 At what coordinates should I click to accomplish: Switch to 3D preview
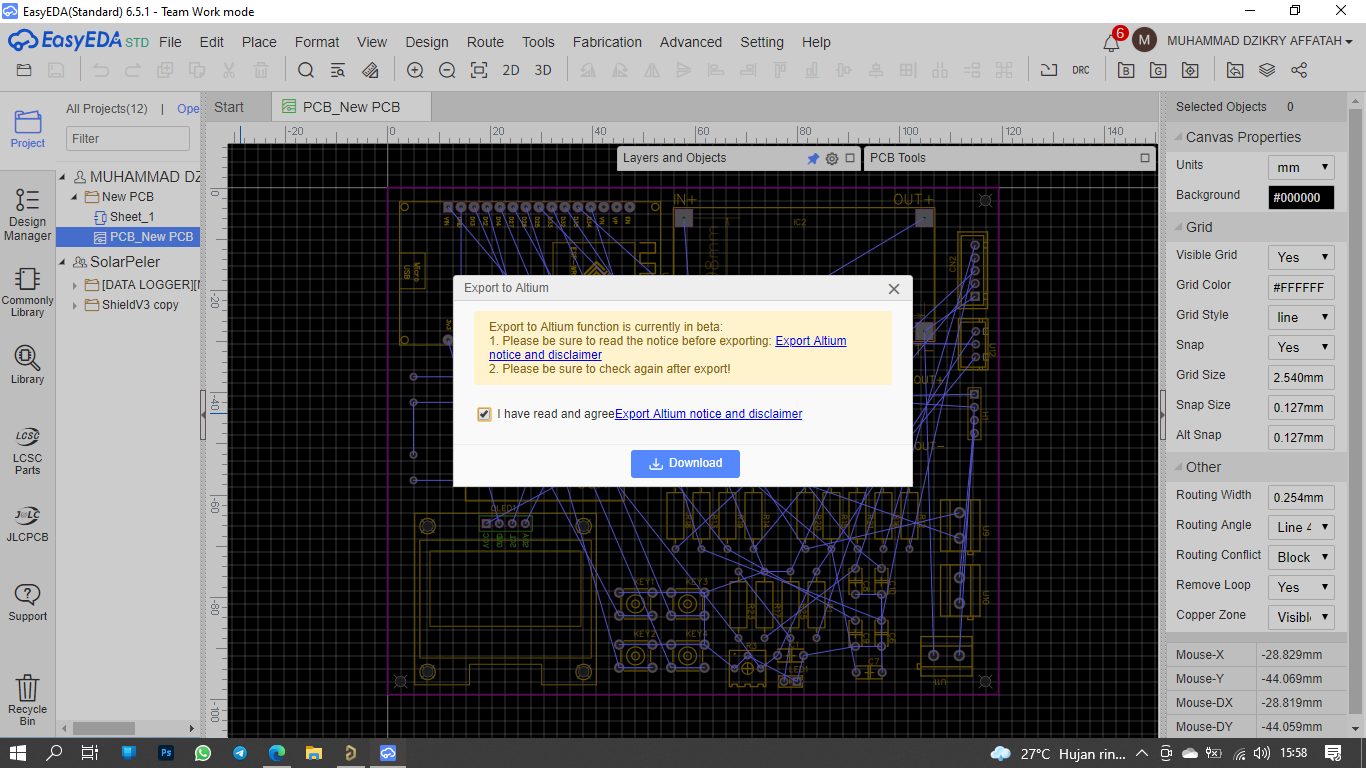tap(543, 70)
